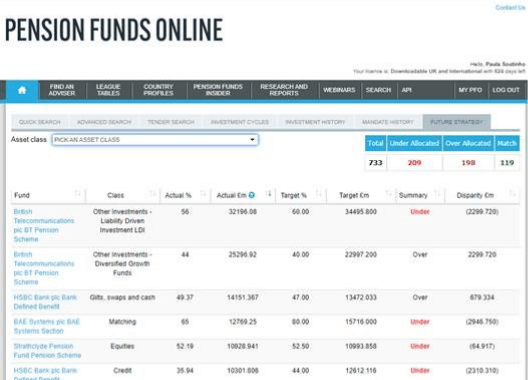Click the Contact Us link
This screenshot has width=528, height=380.
point(510,7)
